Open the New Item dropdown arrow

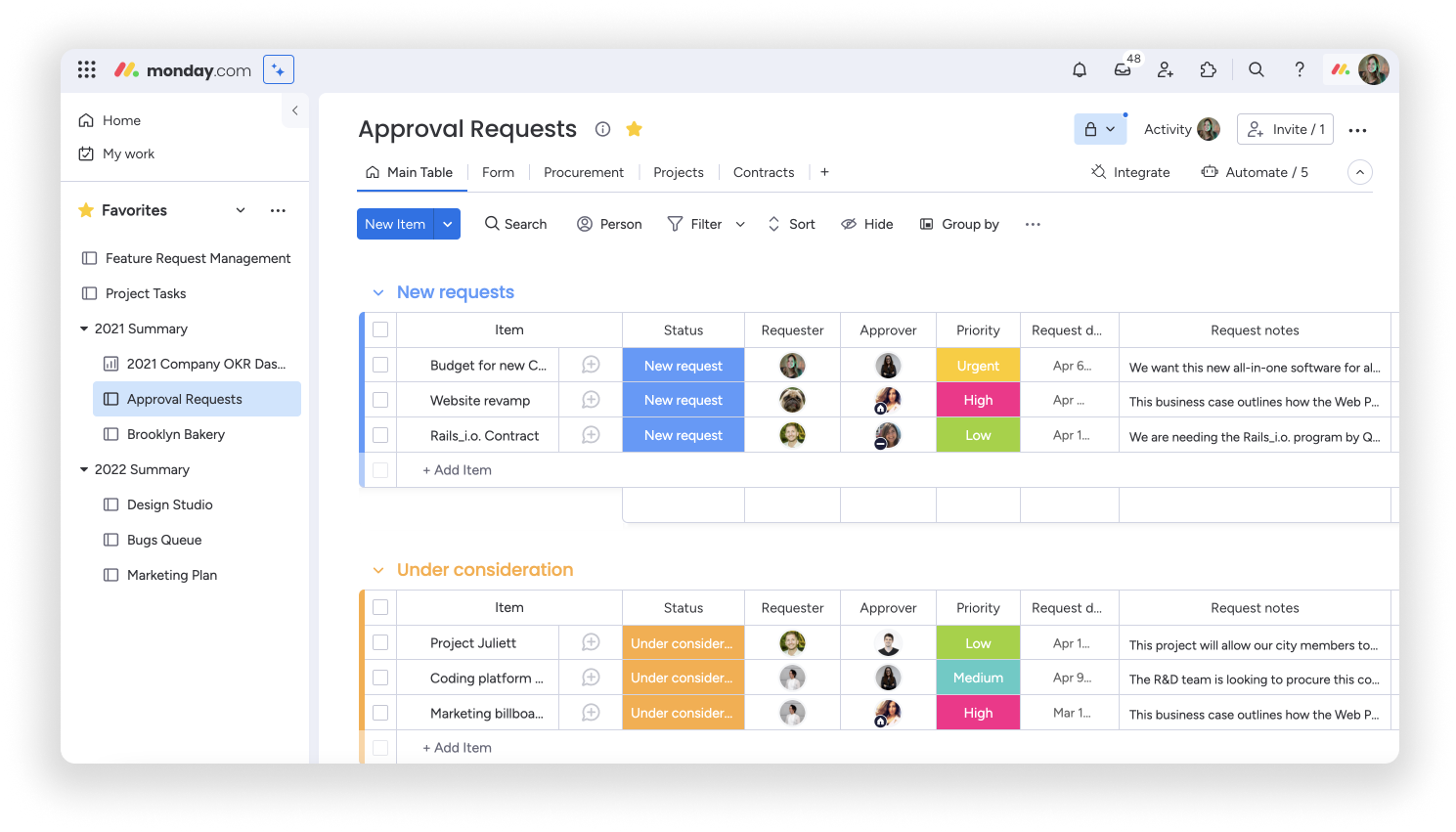click(x=448, y=224)
